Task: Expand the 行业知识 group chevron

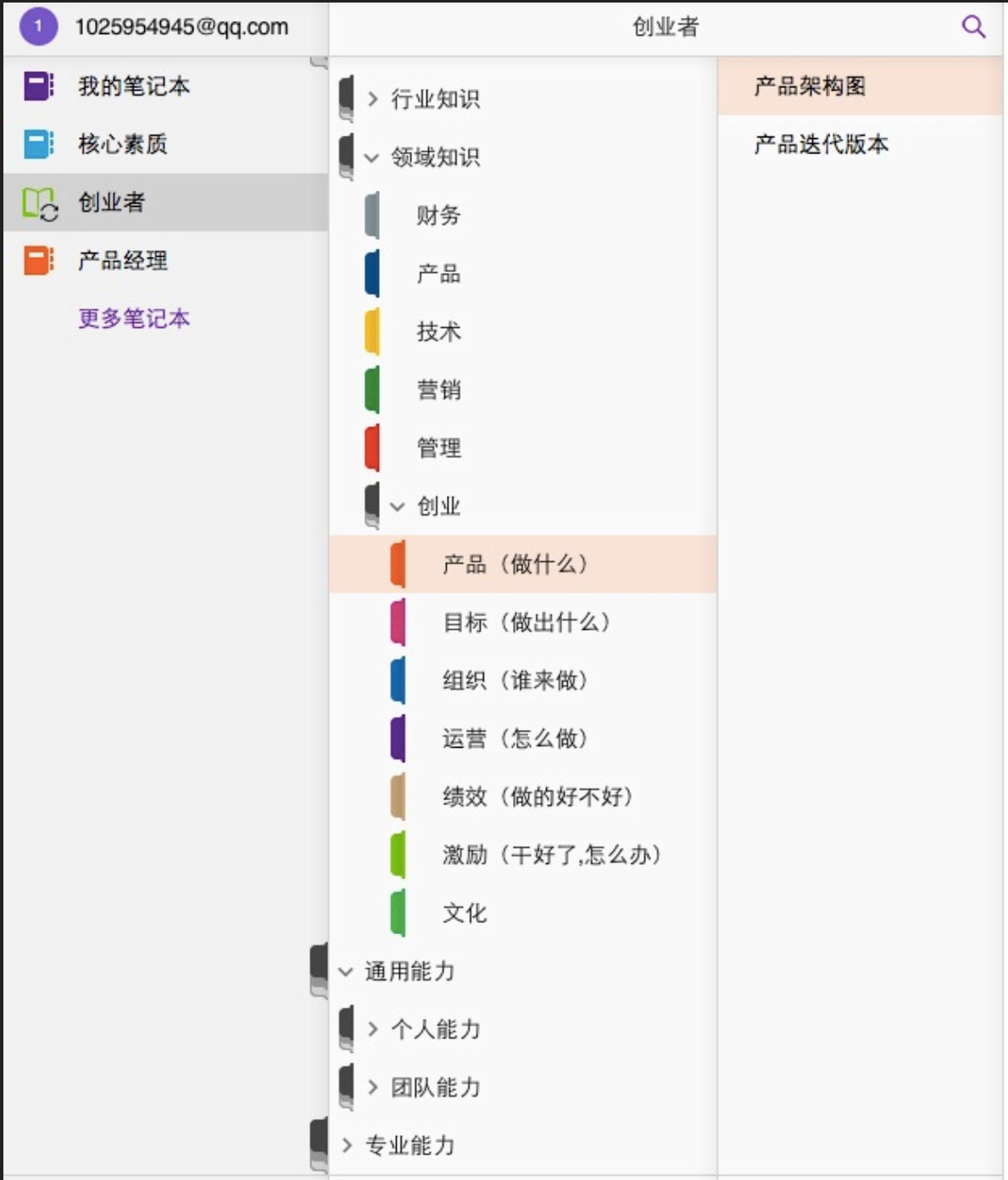Action: 372,99
